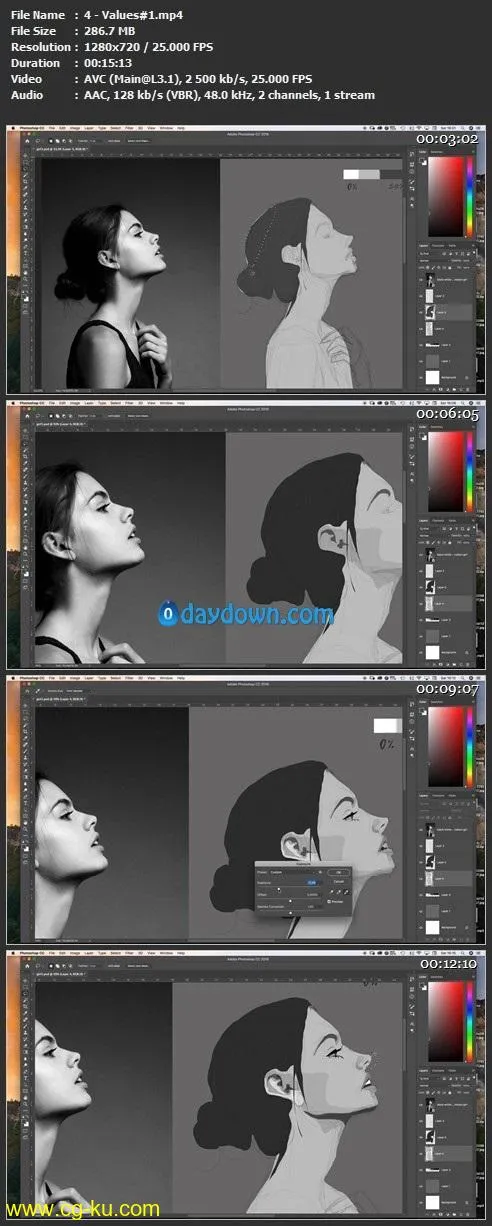Screen dimensions: 492x1226
Task: Pick the gray point eyedropper in Exposure dialog
Action: (x=339, y=892)
